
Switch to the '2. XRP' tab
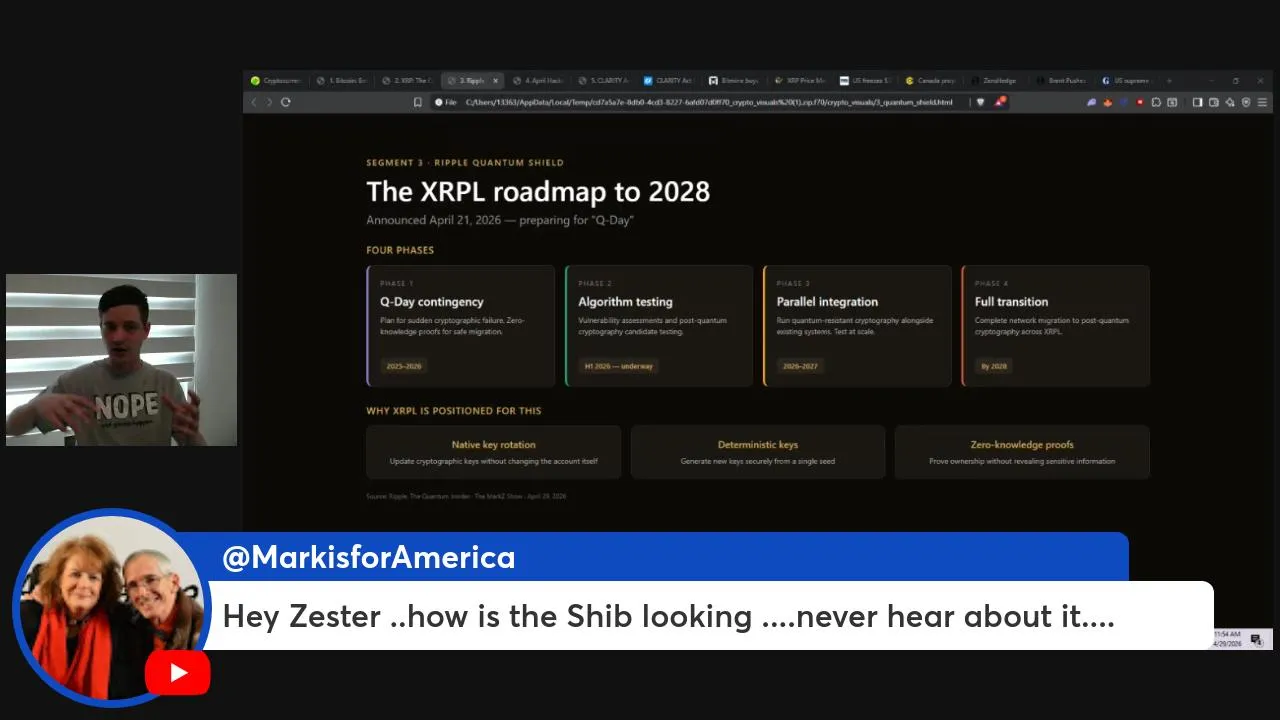tap(408, 81)
